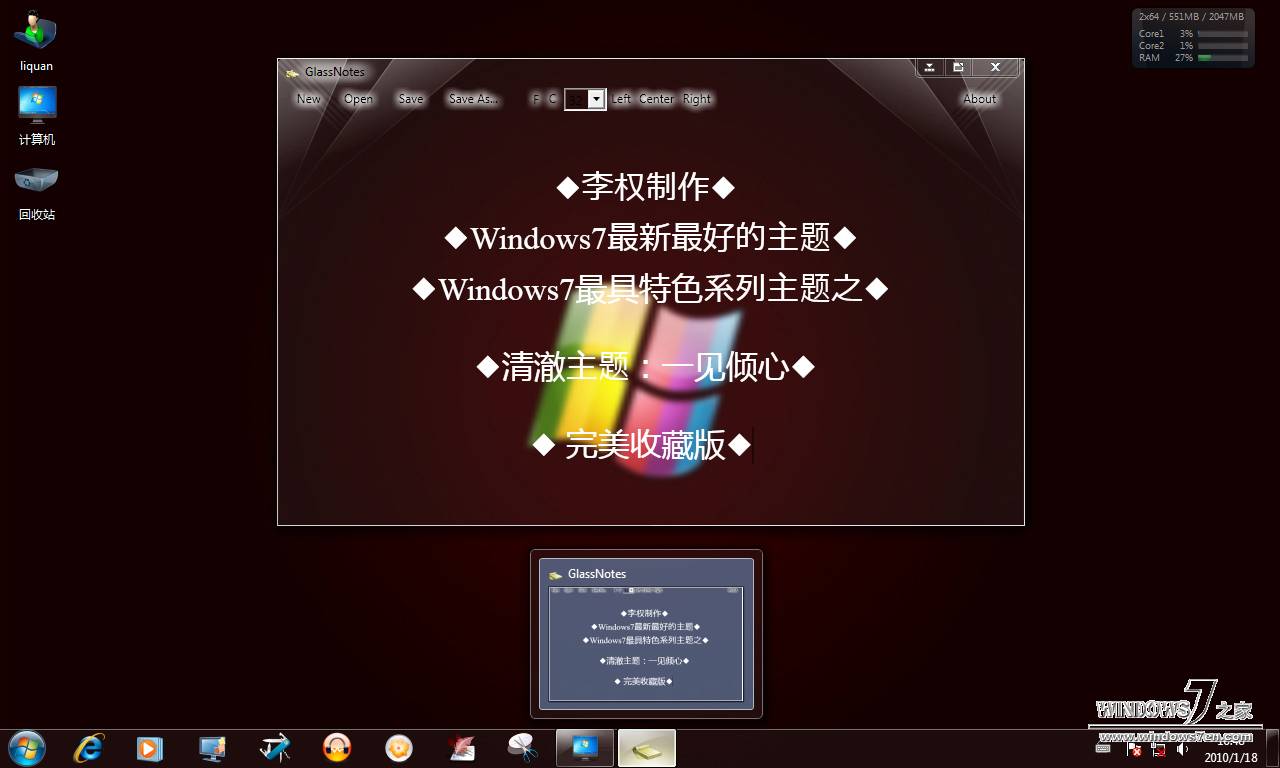
Task: Click the line Windows7最具特色系列主题之
Action: coord(650,289)
